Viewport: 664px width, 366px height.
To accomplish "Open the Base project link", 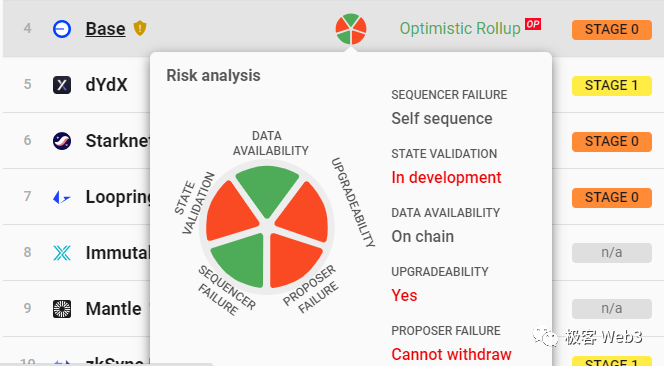I will pos(105,29).
